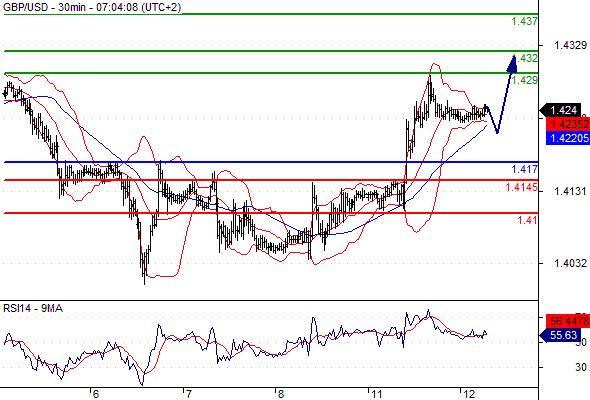Click the red 56.4478 RSI value tag

[x=568, y=321]
